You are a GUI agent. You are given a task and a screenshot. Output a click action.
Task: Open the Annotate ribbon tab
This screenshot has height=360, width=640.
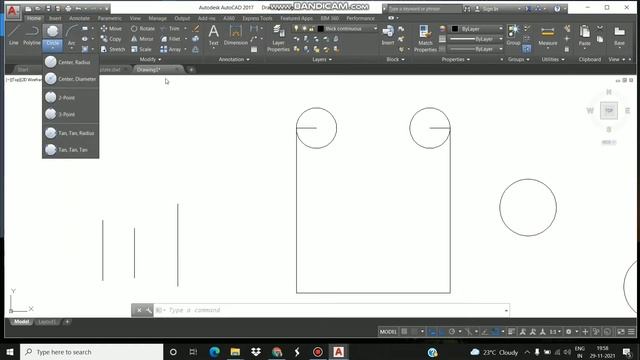pos(79,18)
